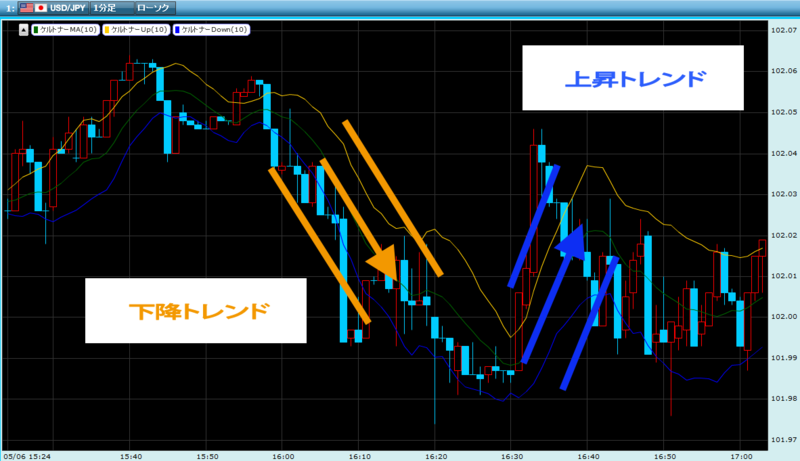Click the 16:20 time axis label

coord(436,456)
